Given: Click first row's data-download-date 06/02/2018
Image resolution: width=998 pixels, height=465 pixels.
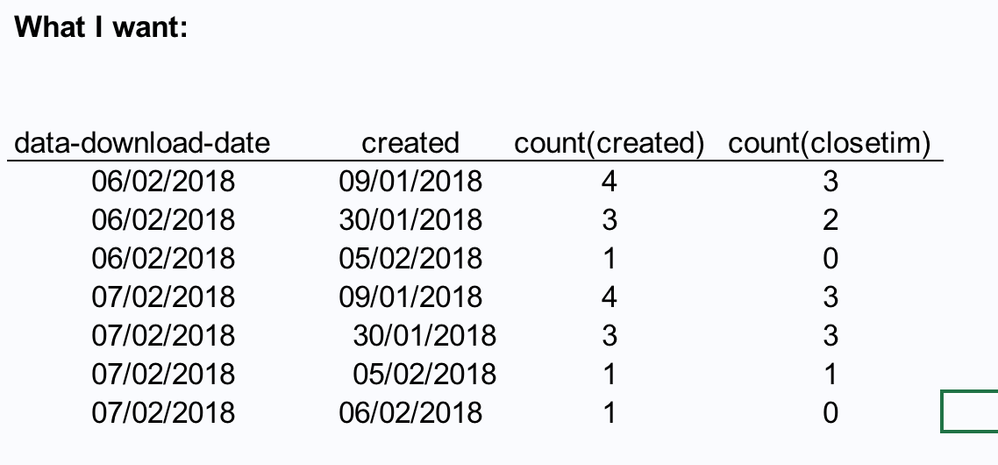Looking at the screenshot, I should (x=163, y=181).
